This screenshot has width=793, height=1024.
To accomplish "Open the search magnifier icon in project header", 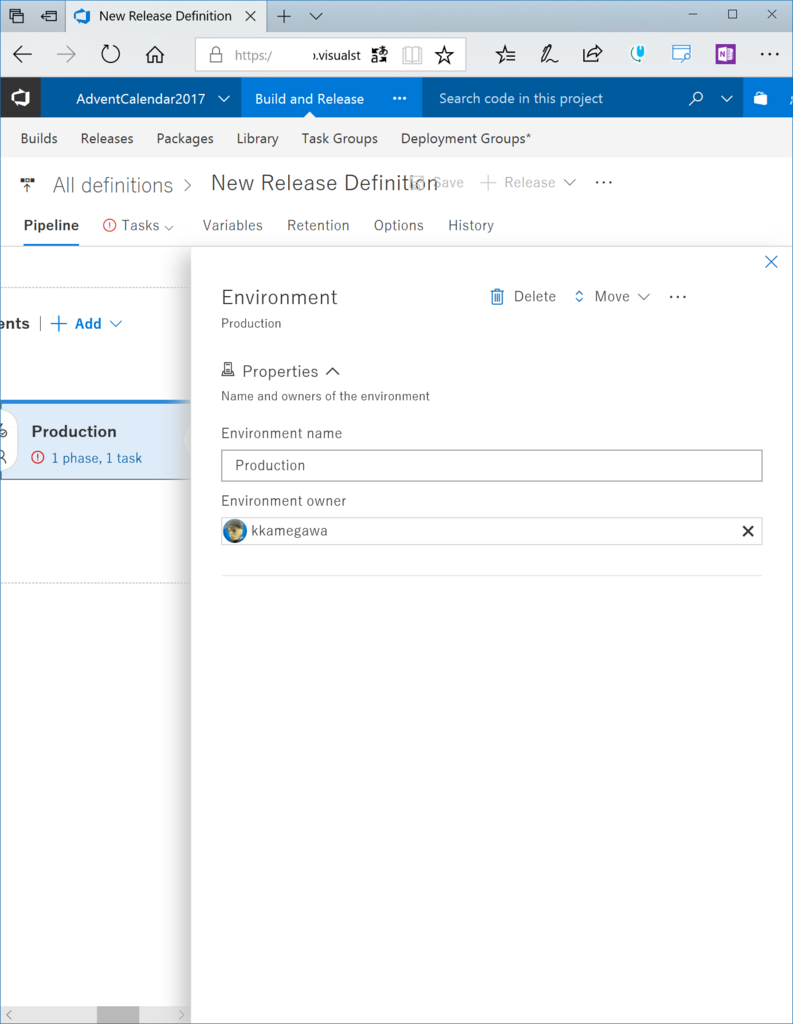I will [x=696, y=99].
